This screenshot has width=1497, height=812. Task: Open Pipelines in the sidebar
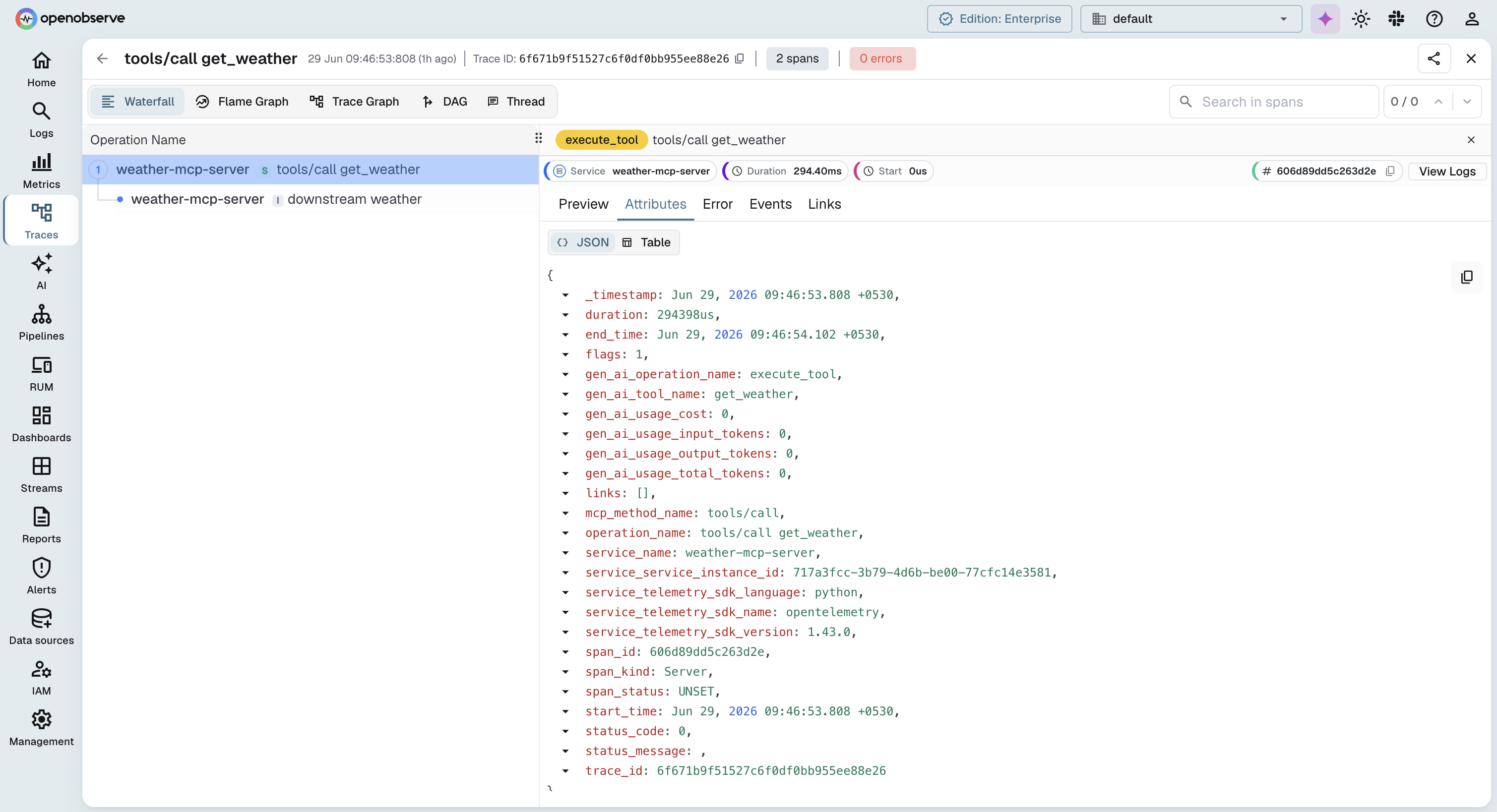(x=41, y=322)
